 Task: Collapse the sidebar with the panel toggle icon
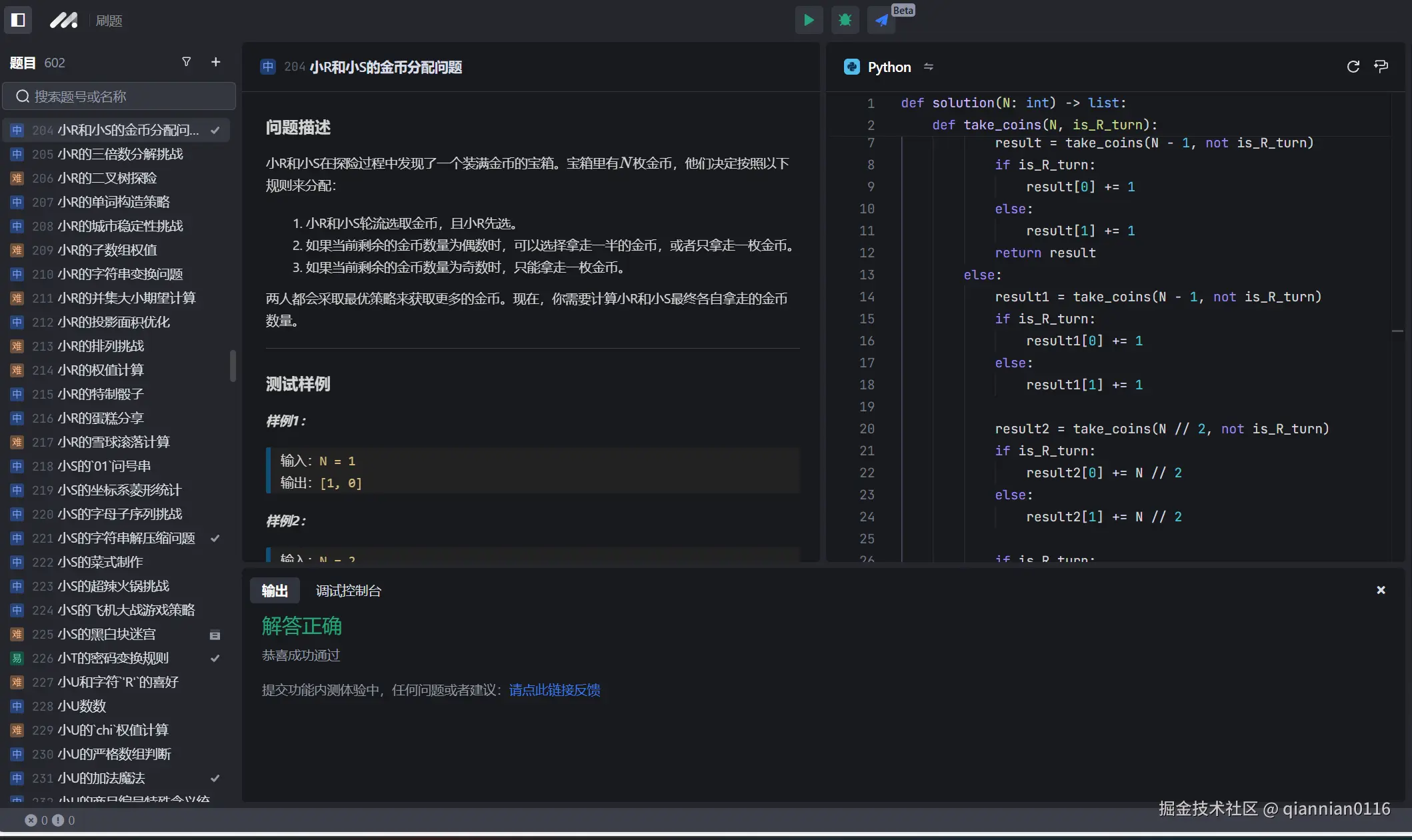tap(18, 20)
